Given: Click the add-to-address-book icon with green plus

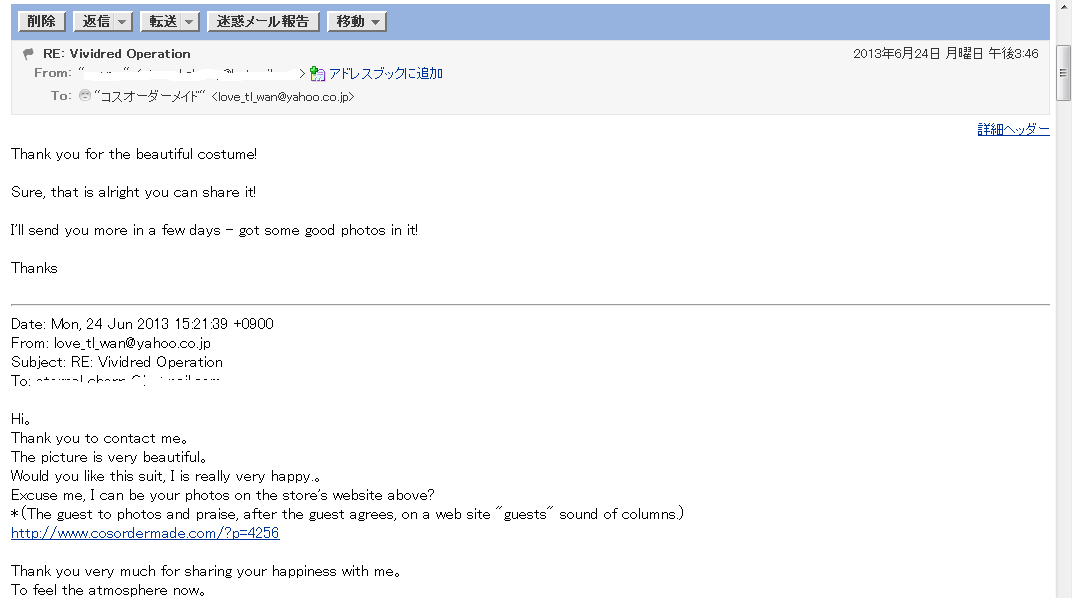Looking at the screenshot, I should click(317, 73).
